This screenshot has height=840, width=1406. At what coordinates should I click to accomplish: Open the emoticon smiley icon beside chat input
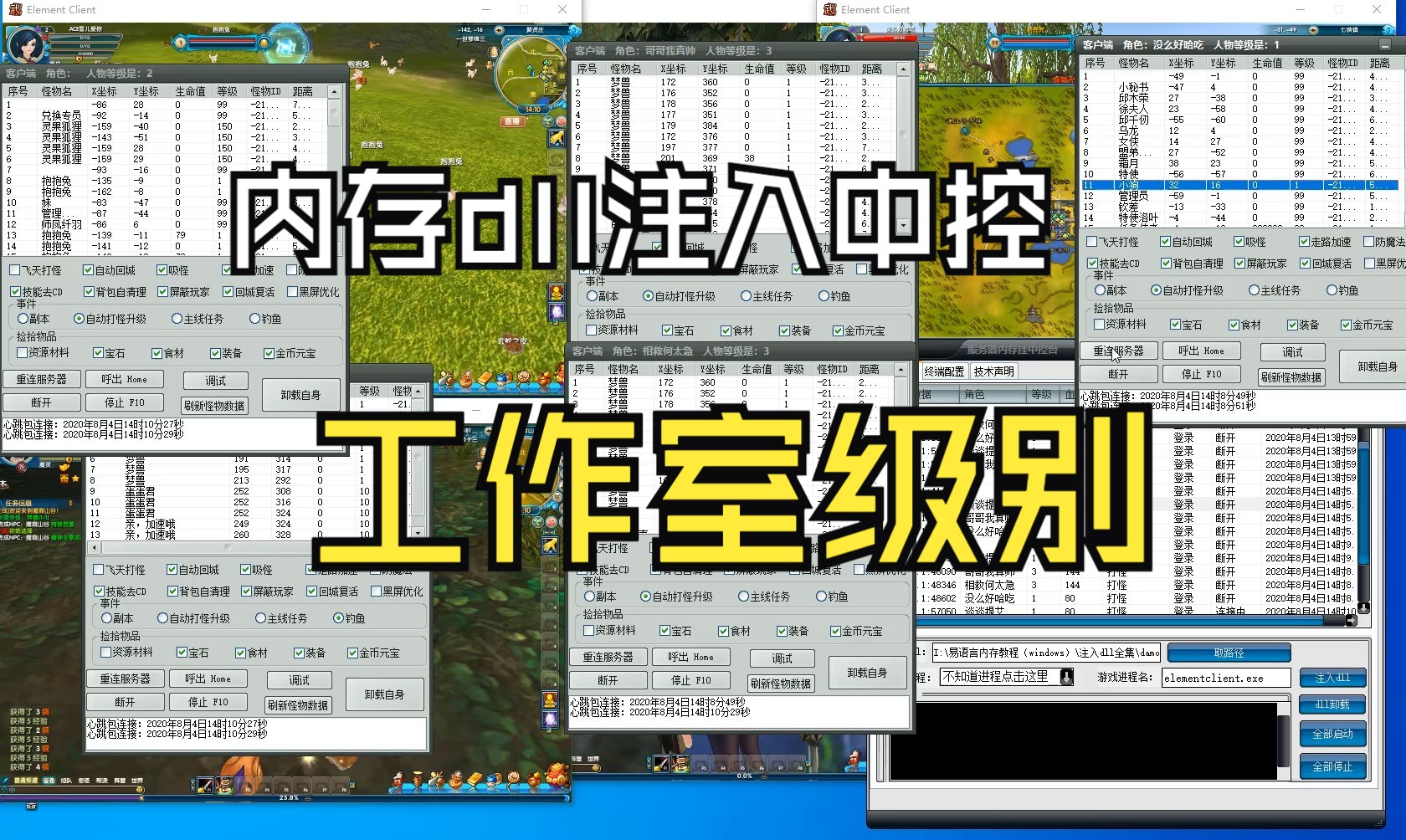coord(140,790)
